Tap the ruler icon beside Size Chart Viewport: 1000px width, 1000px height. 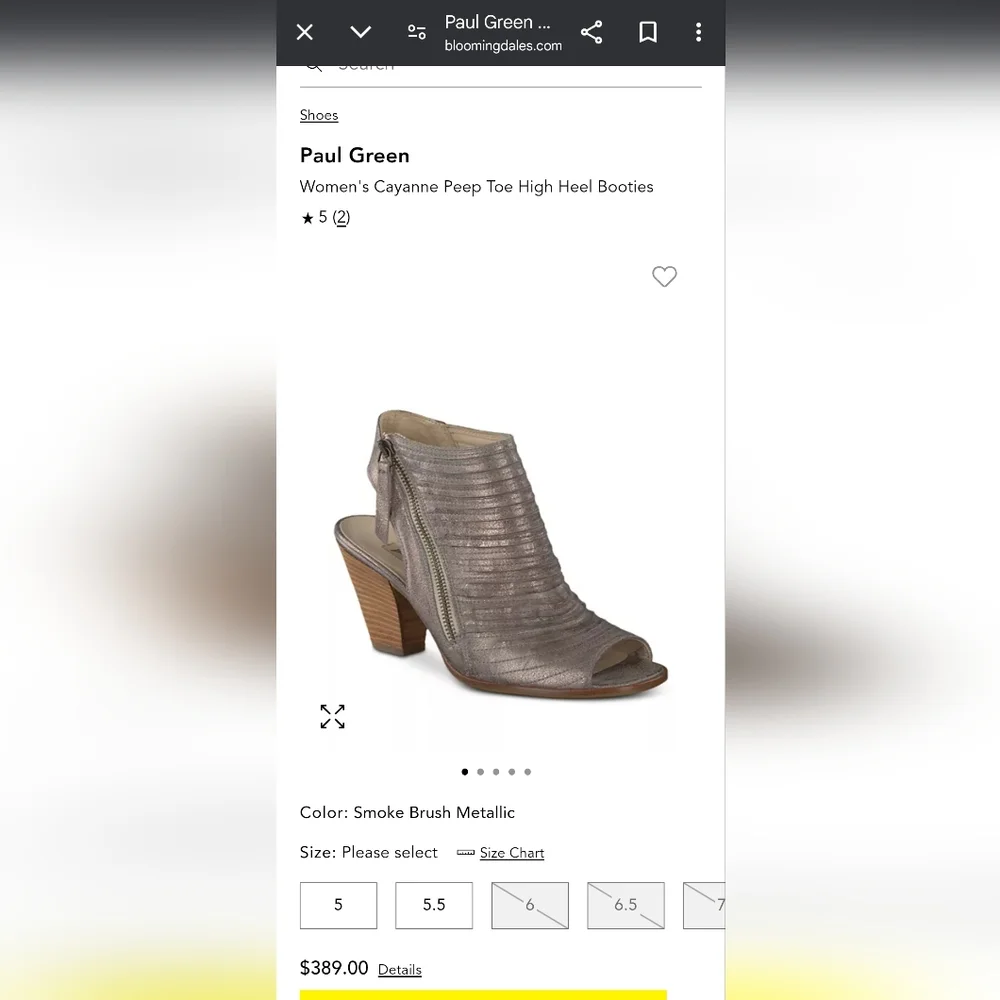pos(466,853)
